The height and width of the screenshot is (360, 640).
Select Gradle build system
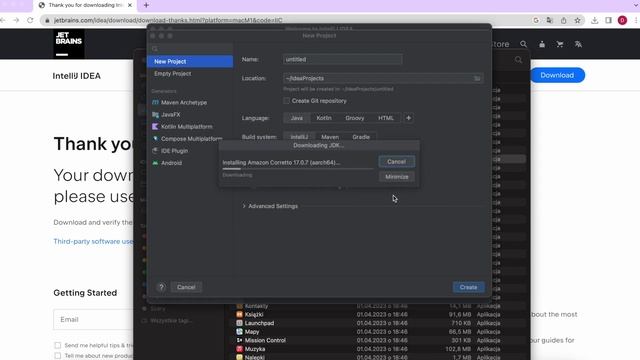pos(361,137)
